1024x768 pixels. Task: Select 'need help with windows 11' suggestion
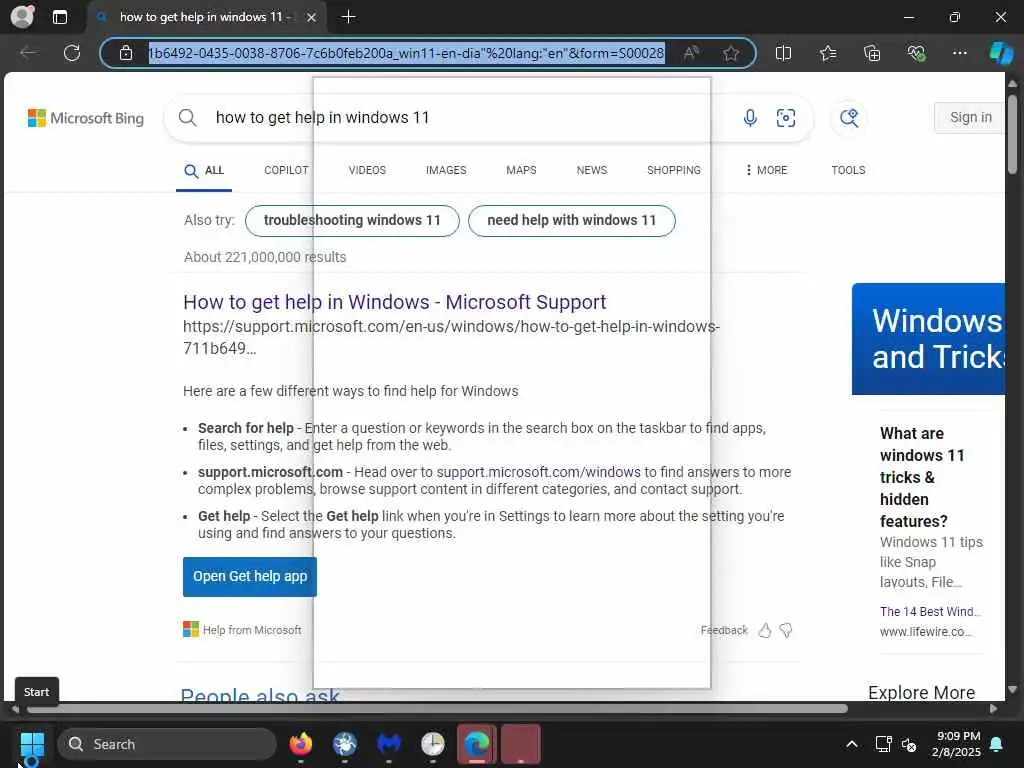coord(571,221)
